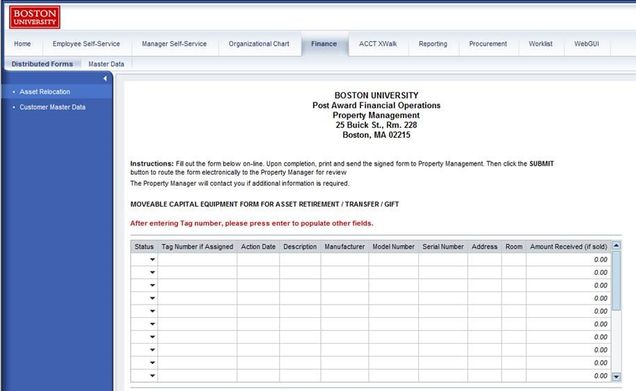Click the table scroll down arrow
Image resolution: width=636 pixels, height=391 pixels.
[x=616, y=377]
